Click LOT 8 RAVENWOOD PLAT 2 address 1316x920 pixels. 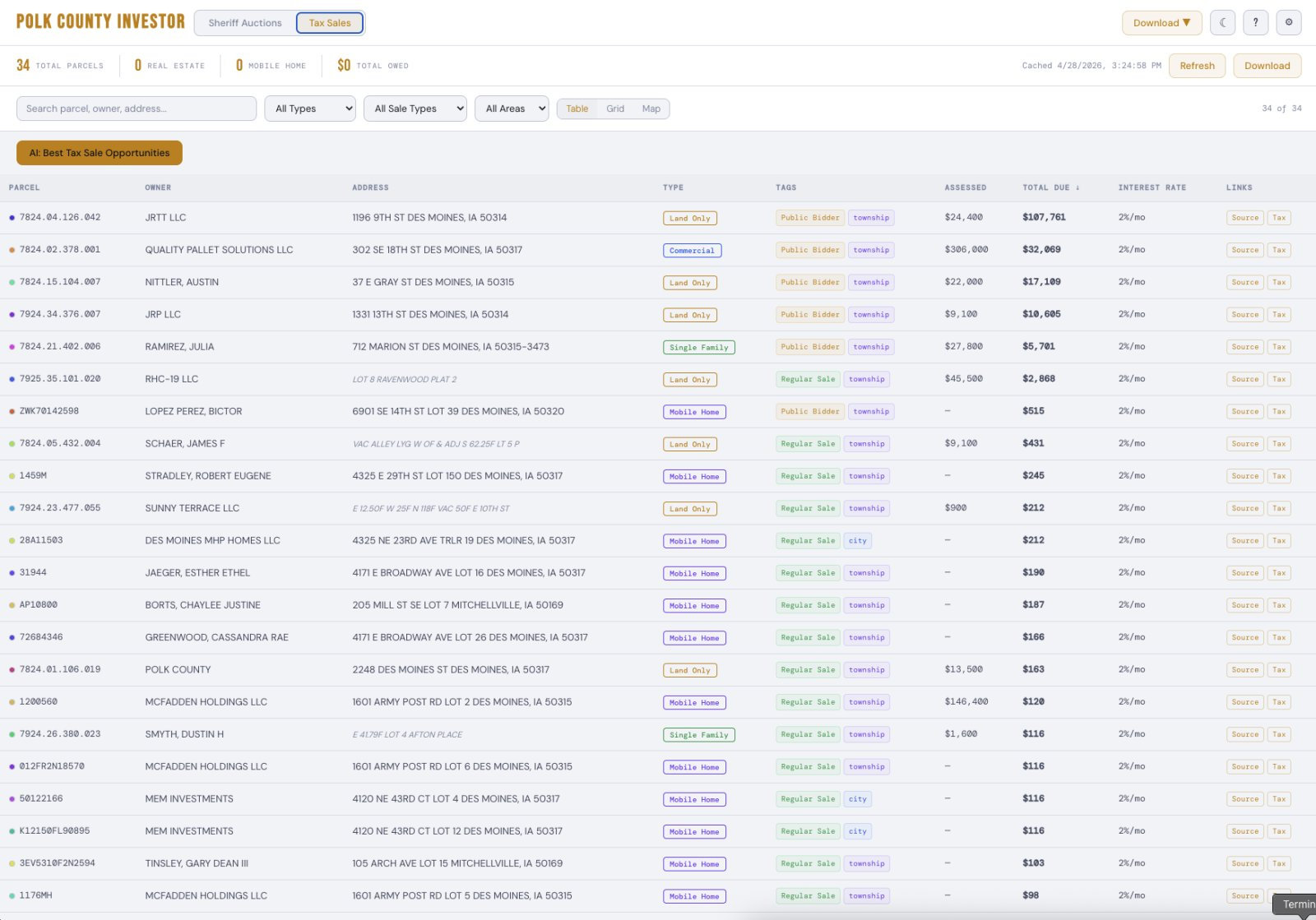(x=404, y=380)
